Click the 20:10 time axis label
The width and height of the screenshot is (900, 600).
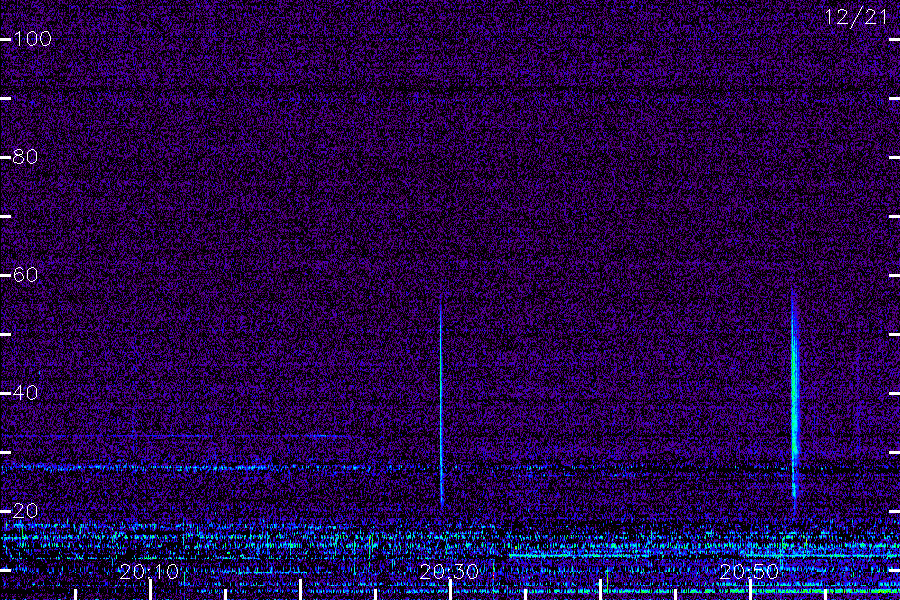point(149,572)
